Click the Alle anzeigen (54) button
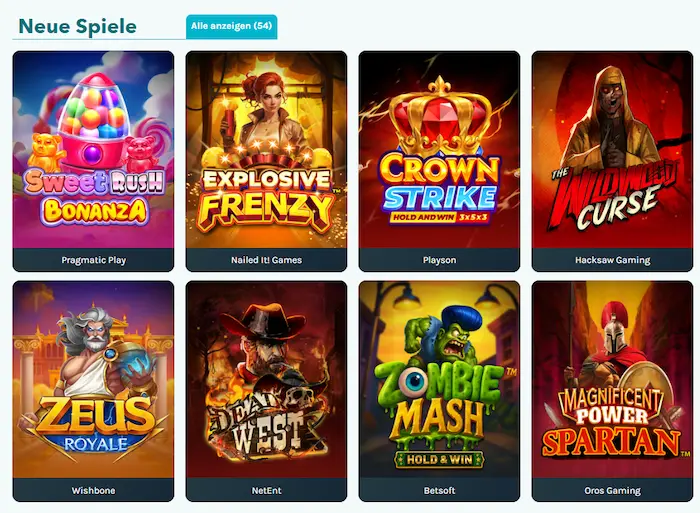700x513 pixels. (231, 26)
